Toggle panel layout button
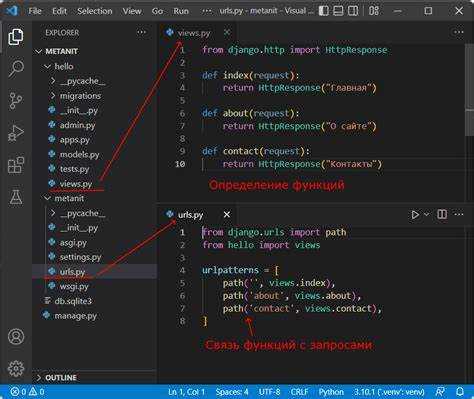The width and height of the screenshot is (474, 399). pyautogui.click(x=338, y=11)
